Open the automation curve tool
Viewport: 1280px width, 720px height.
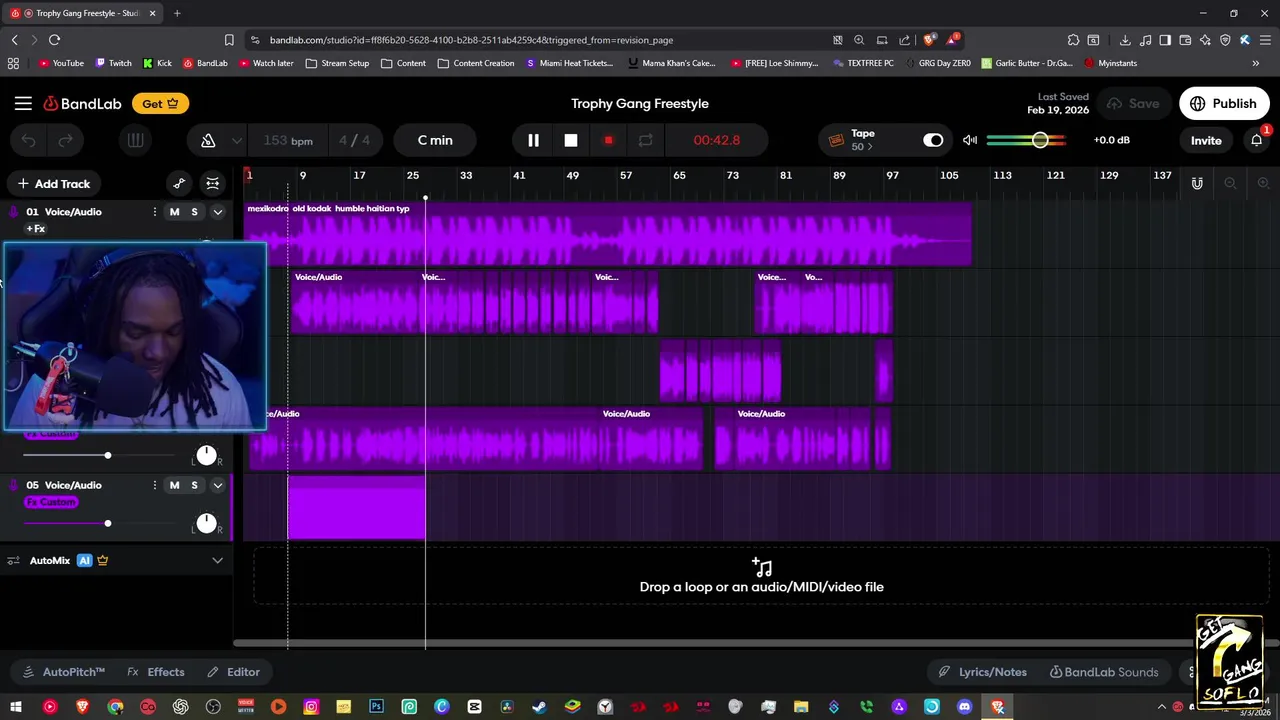(x=179, y=183)
